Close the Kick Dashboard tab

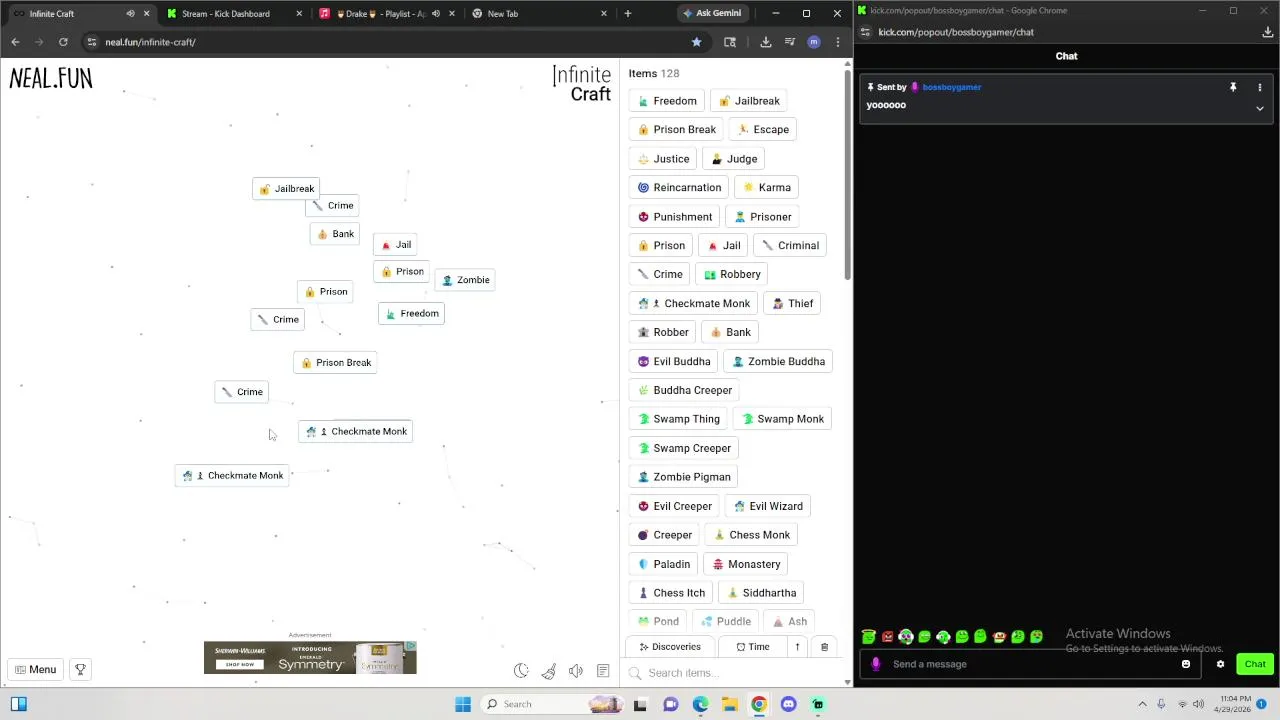click(x=299, y=14)
